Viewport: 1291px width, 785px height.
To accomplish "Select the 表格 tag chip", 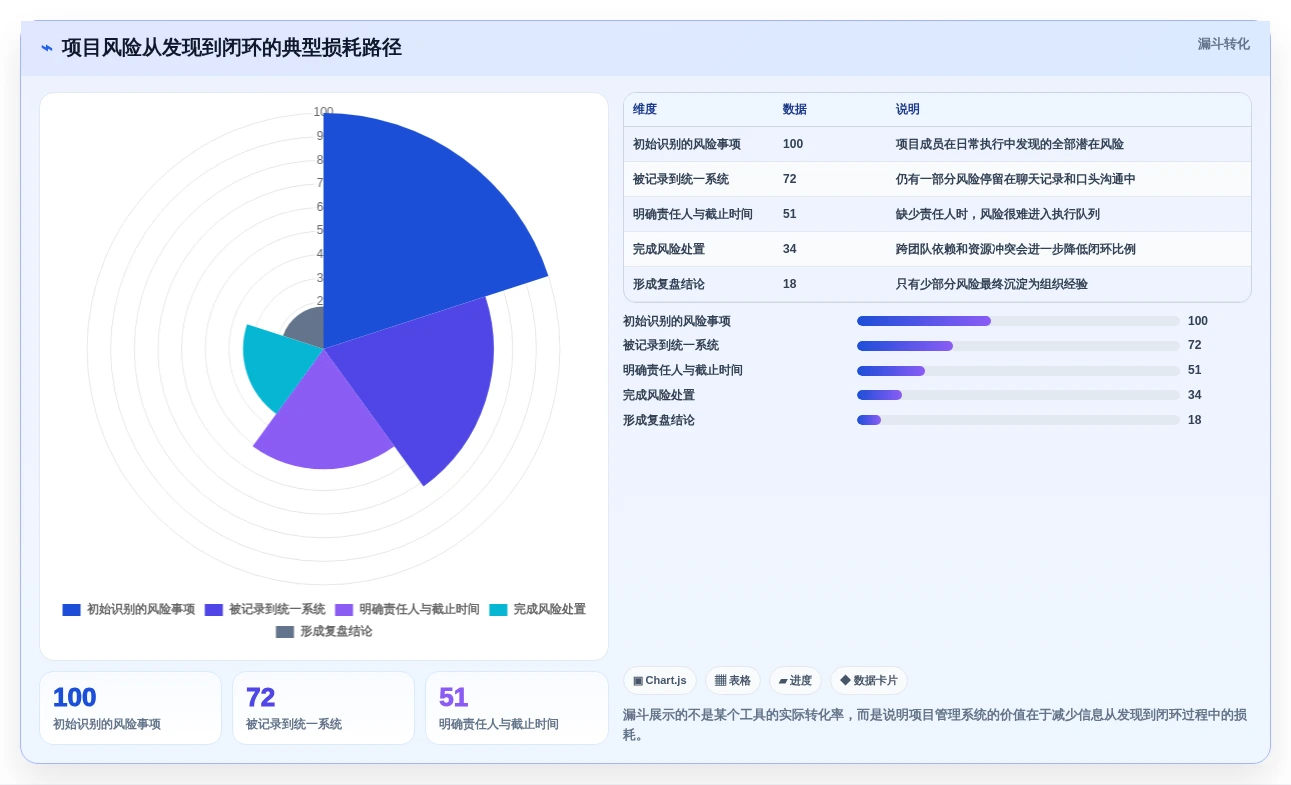I will (x=733, y=681).
